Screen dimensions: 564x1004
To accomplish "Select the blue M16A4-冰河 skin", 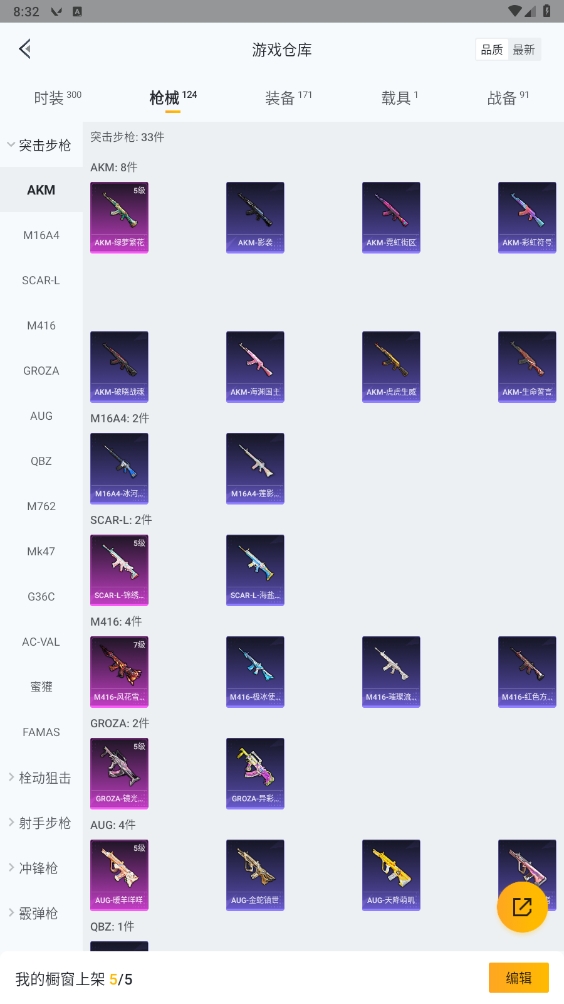I will coord(119,469).
